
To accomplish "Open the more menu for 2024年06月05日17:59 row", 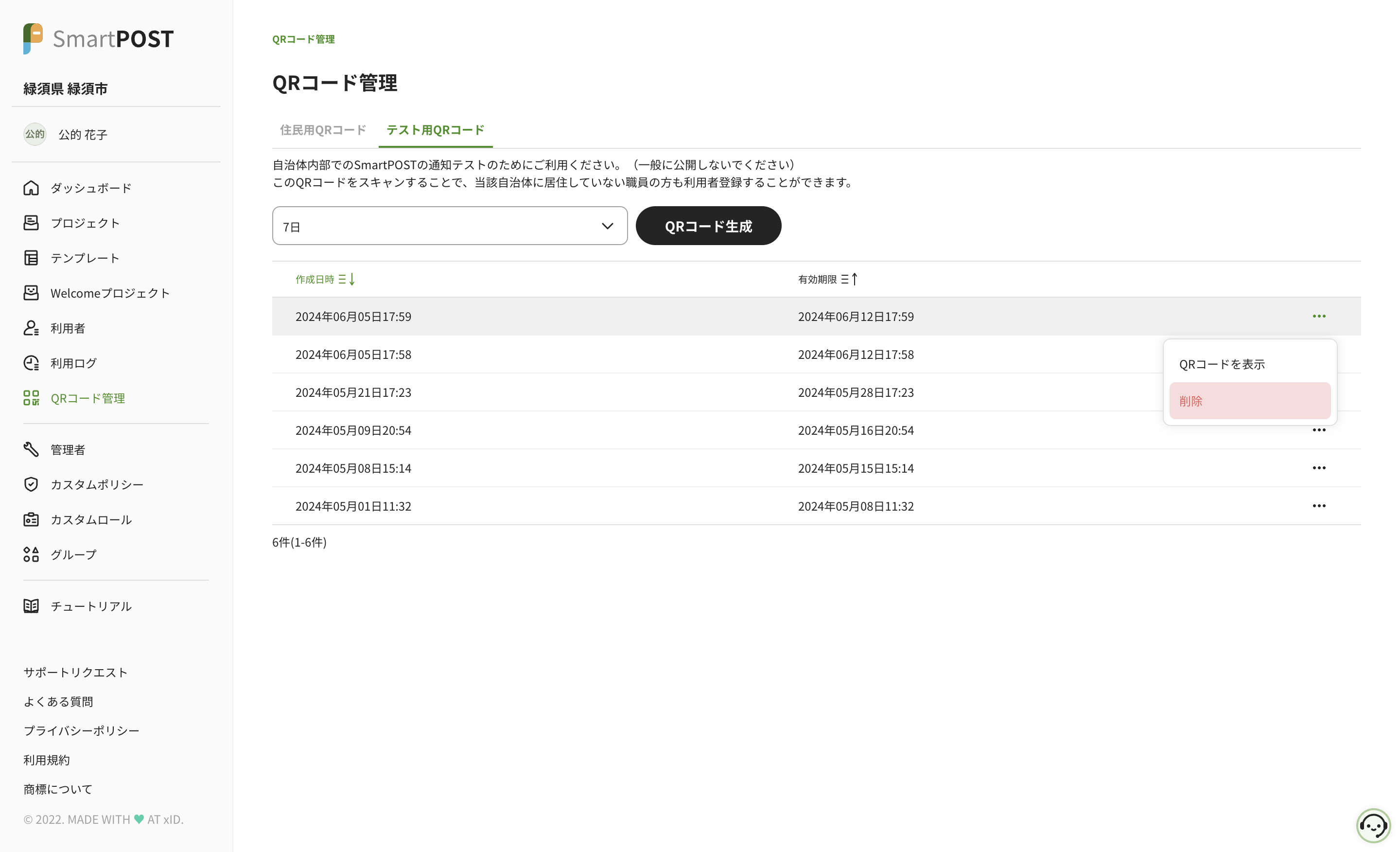I will 1319,316.
